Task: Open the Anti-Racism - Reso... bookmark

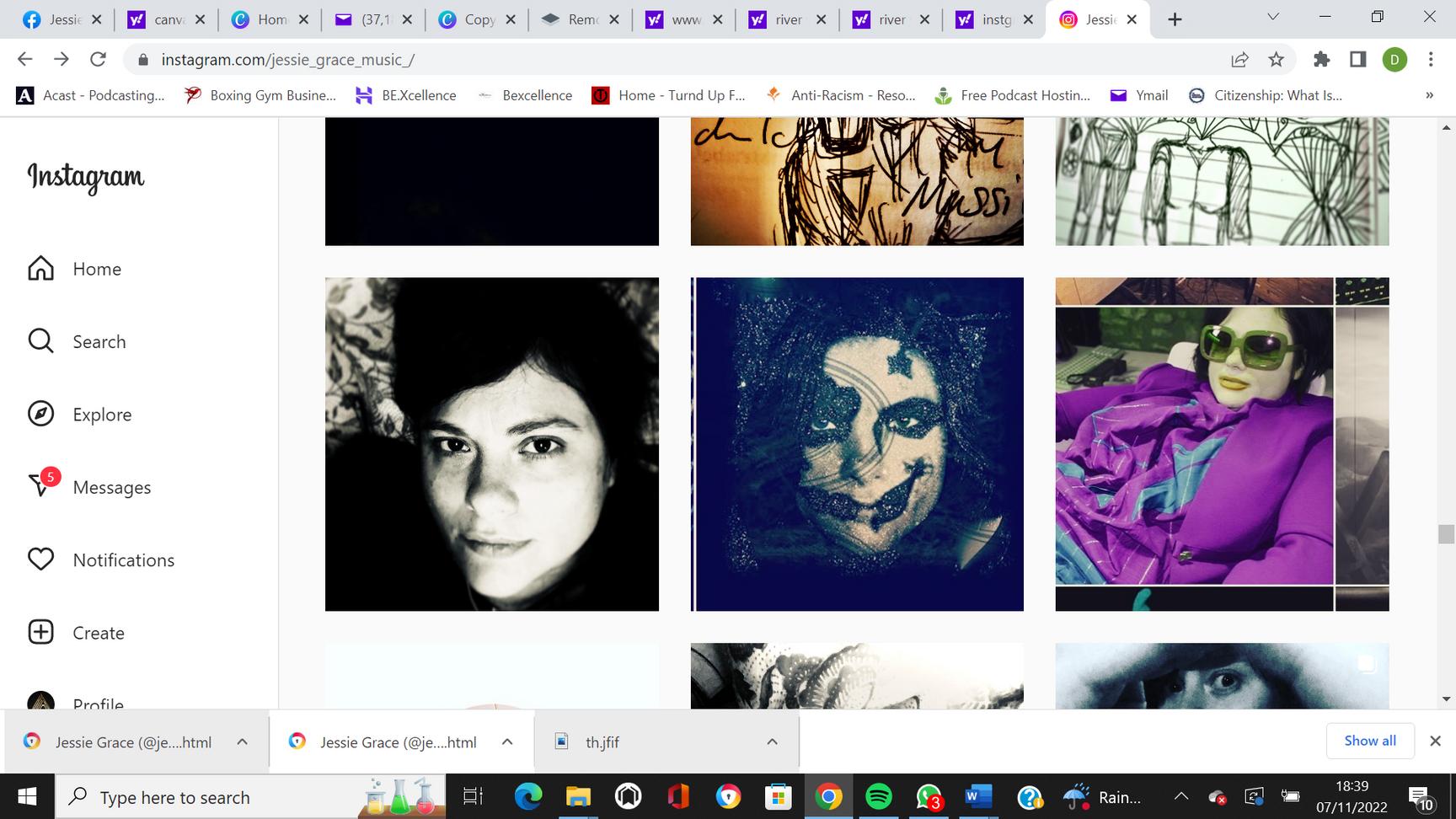Action: pyautogui.click(x=841, y=95)
